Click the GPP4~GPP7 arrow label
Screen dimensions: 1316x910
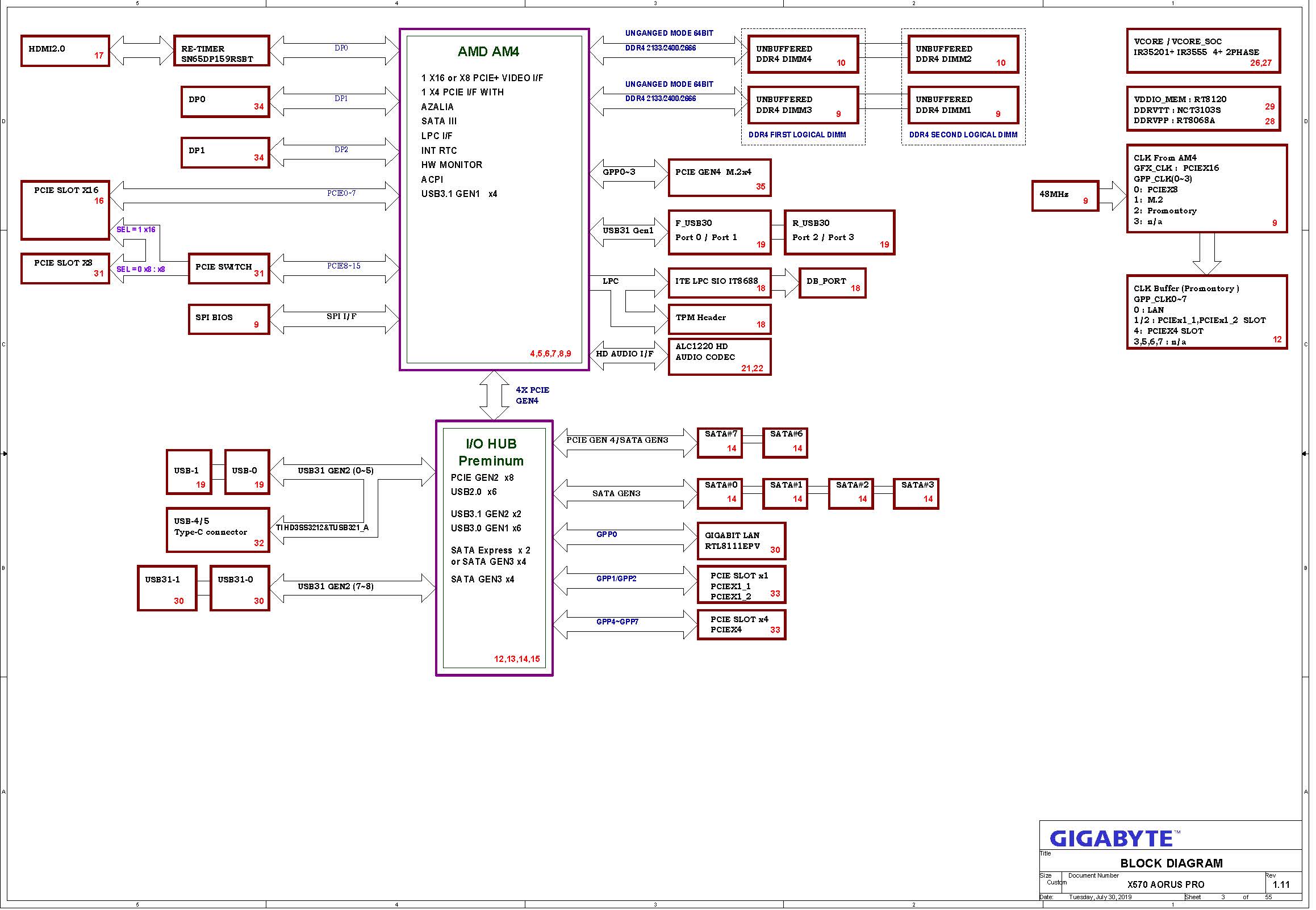point(618,622)
